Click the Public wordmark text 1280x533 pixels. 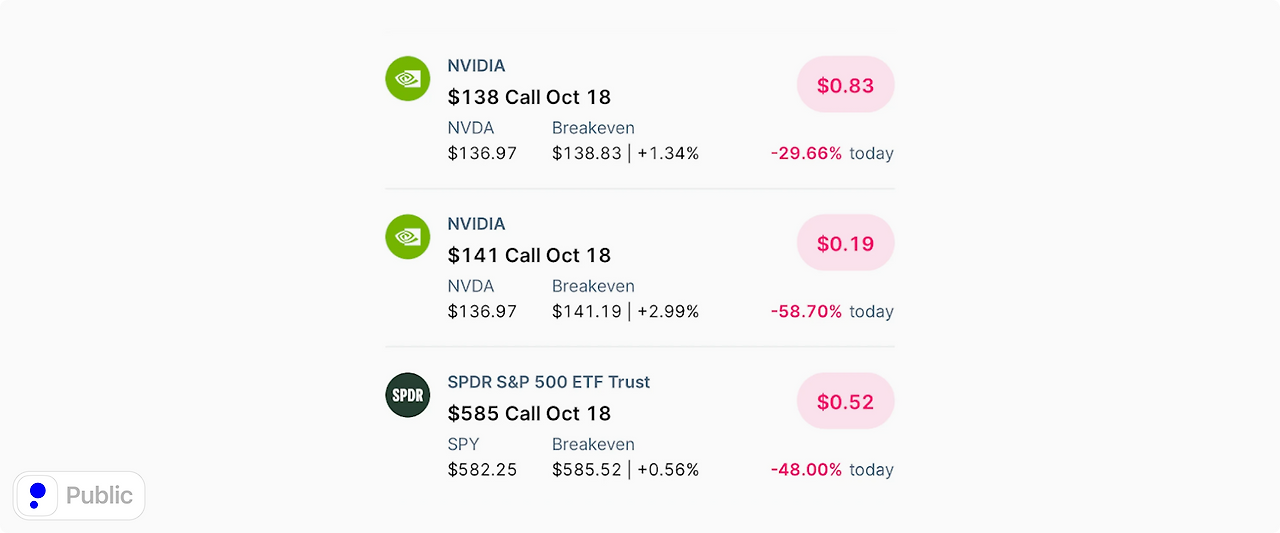99,495
